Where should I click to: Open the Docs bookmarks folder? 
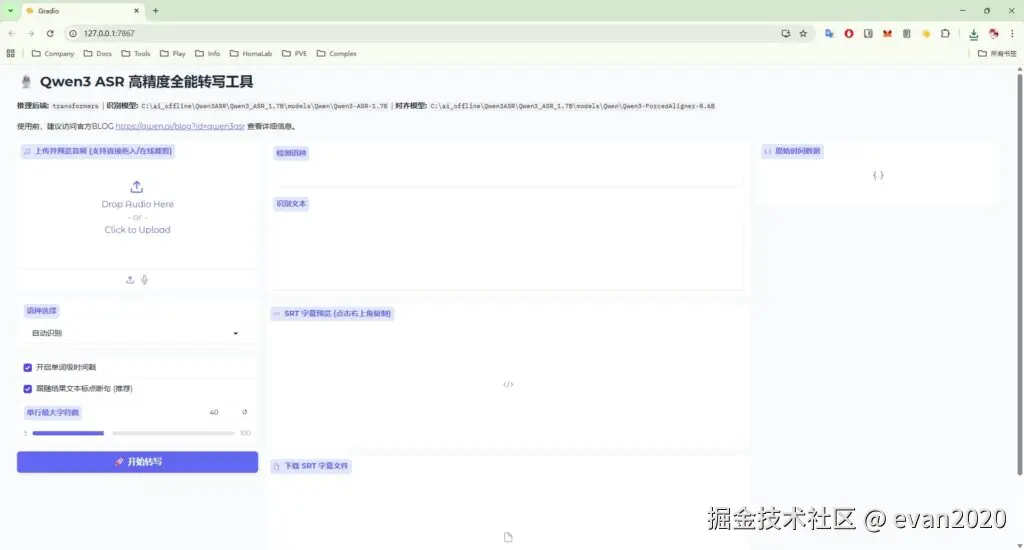click(98, 54)
